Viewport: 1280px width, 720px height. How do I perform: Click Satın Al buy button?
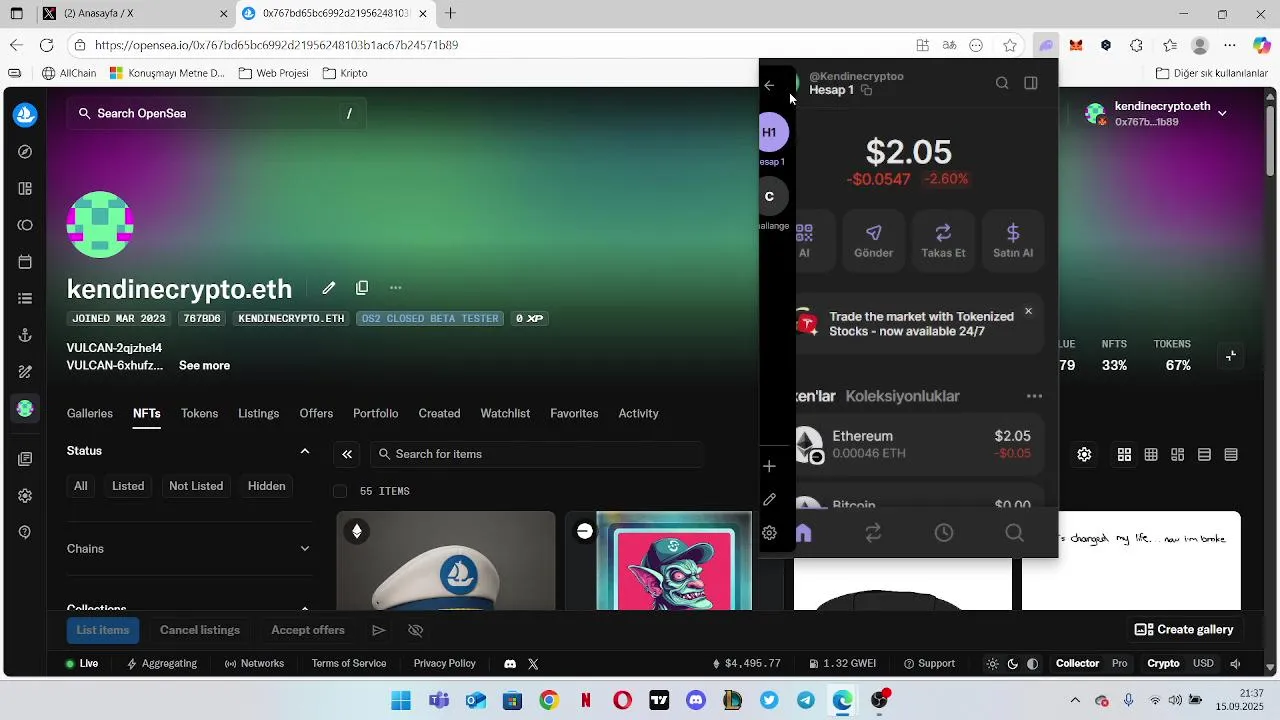(x=1013, y=240)
